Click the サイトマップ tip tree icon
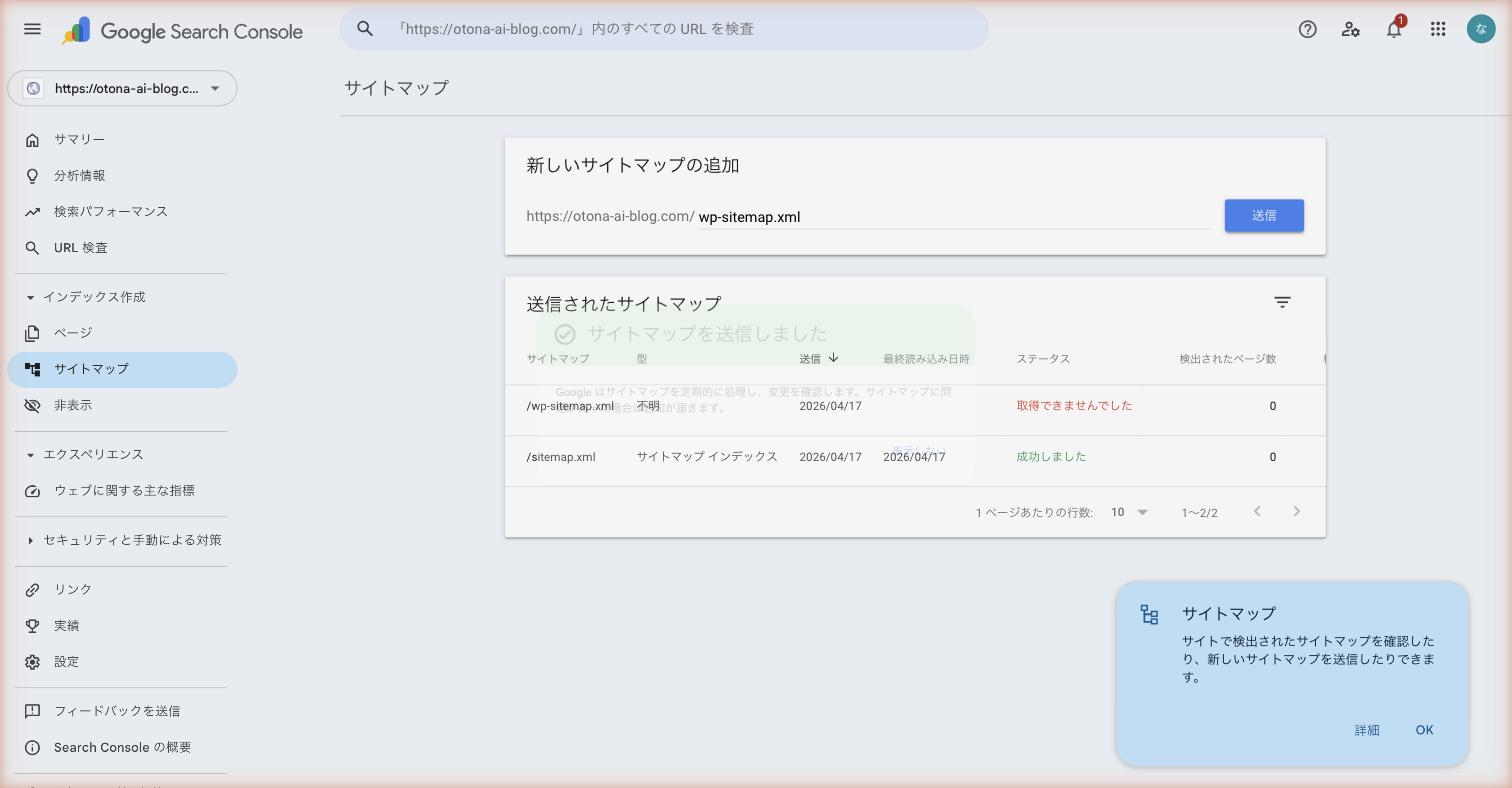The width and height of the screenshot is (1512, 788). pos(1150,615)
